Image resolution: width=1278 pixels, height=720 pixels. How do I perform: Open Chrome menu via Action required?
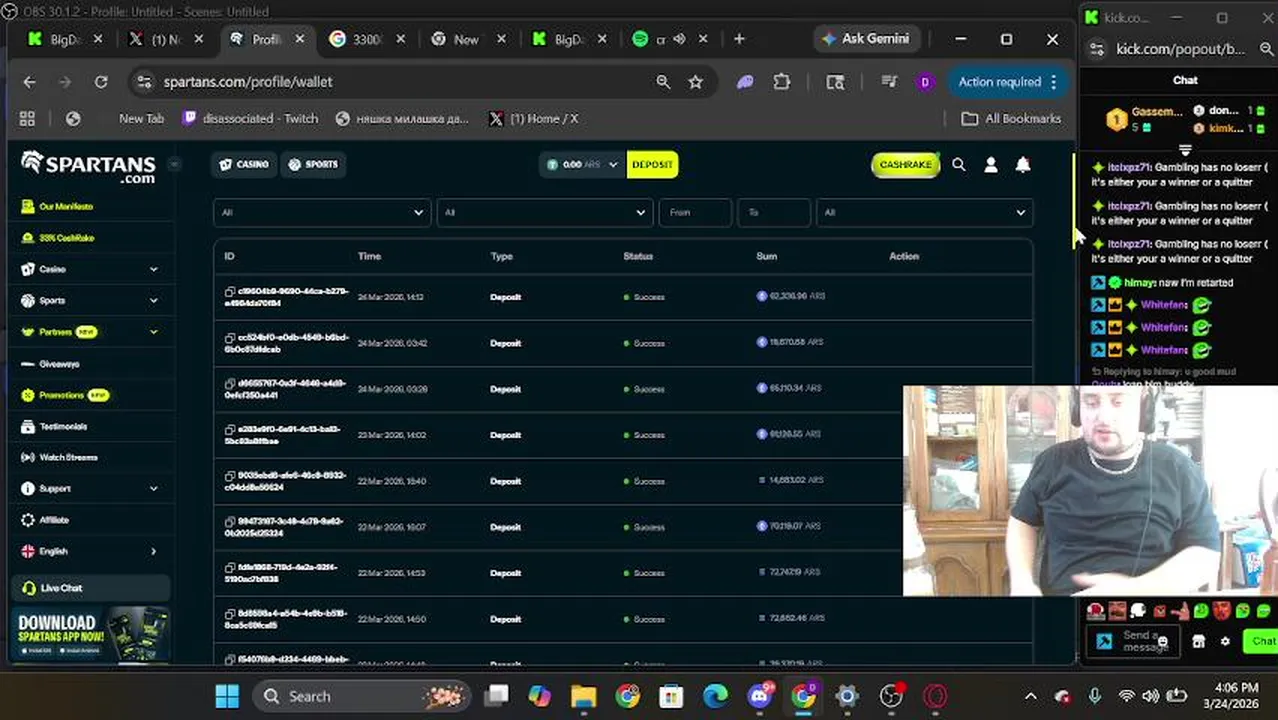coord(1008,82)
